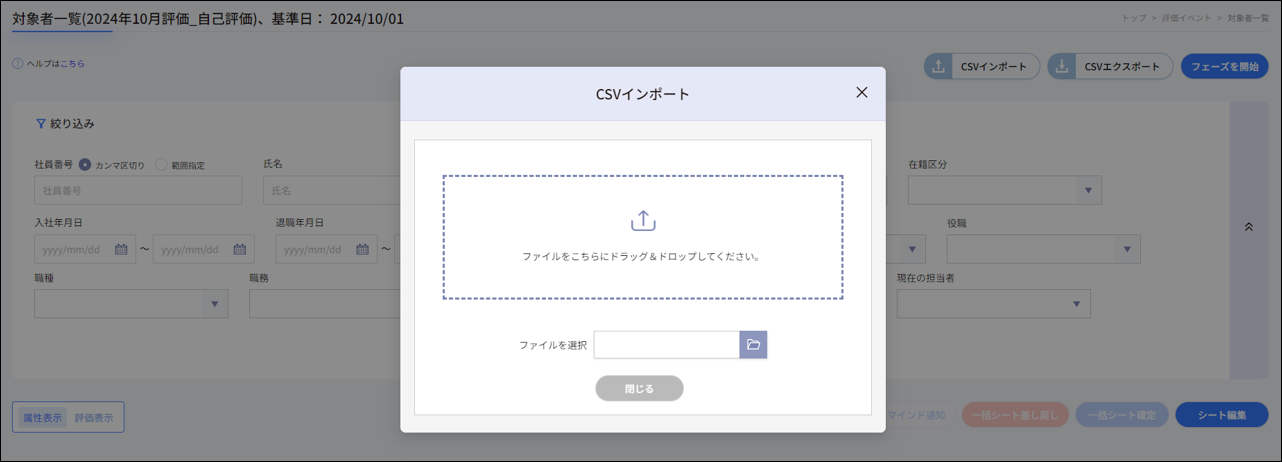Click the 社員番号 input field
This screenshot has height=462, width=1282.
coord(138,190)
